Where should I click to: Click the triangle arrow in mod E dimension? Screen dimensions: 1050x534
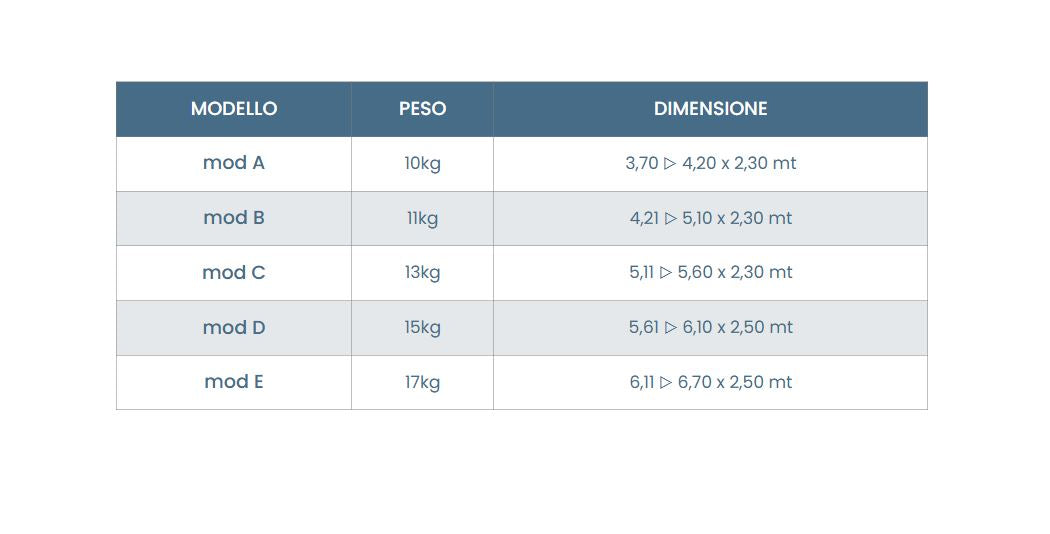(666, 383)
